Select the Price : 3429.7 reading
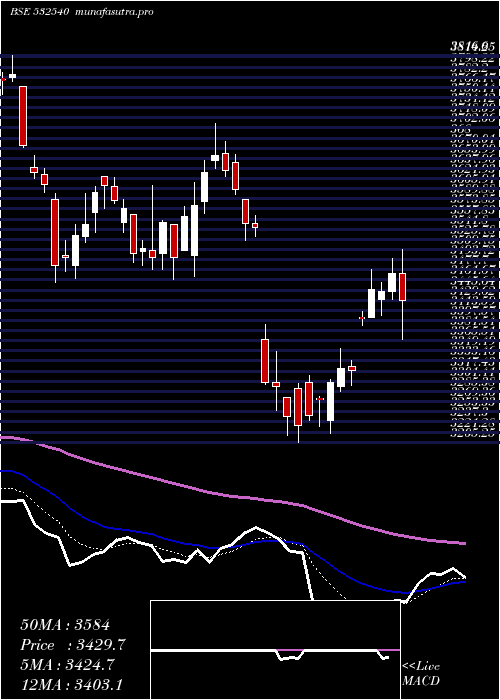 coord(73,645)
